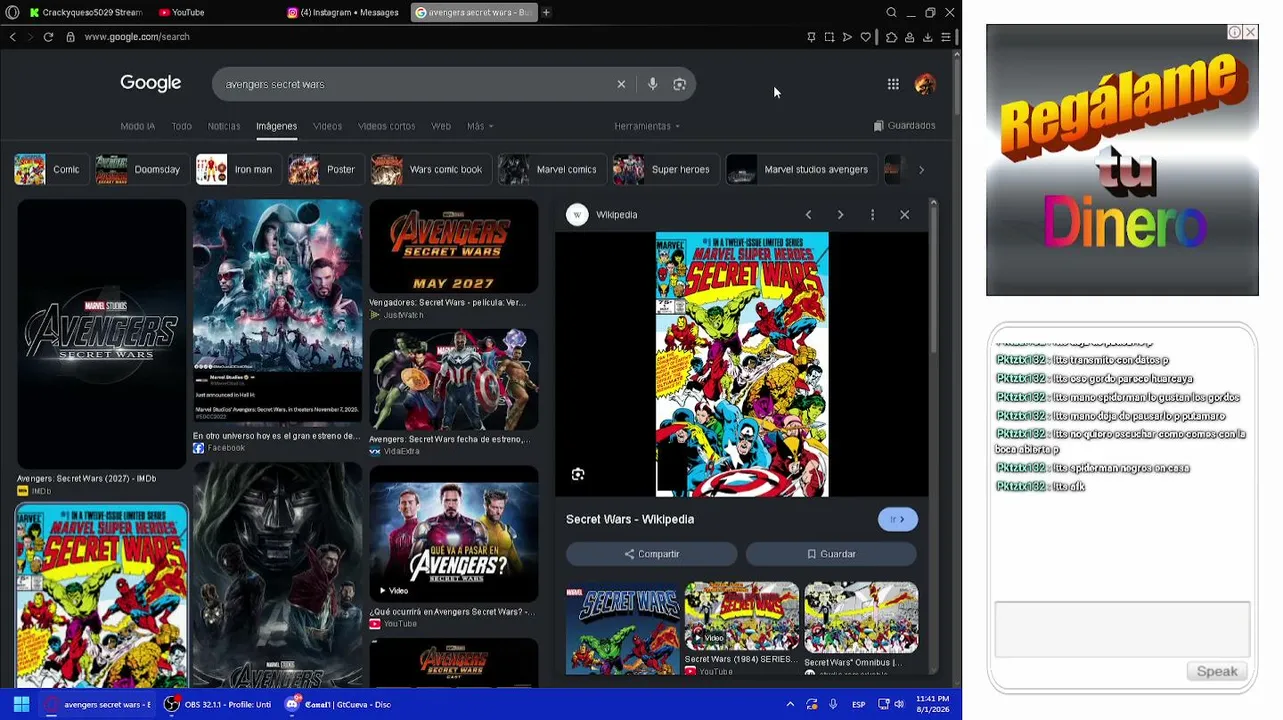
Task: Search by image with Google Lens icon
Action: tap(680, 84)
